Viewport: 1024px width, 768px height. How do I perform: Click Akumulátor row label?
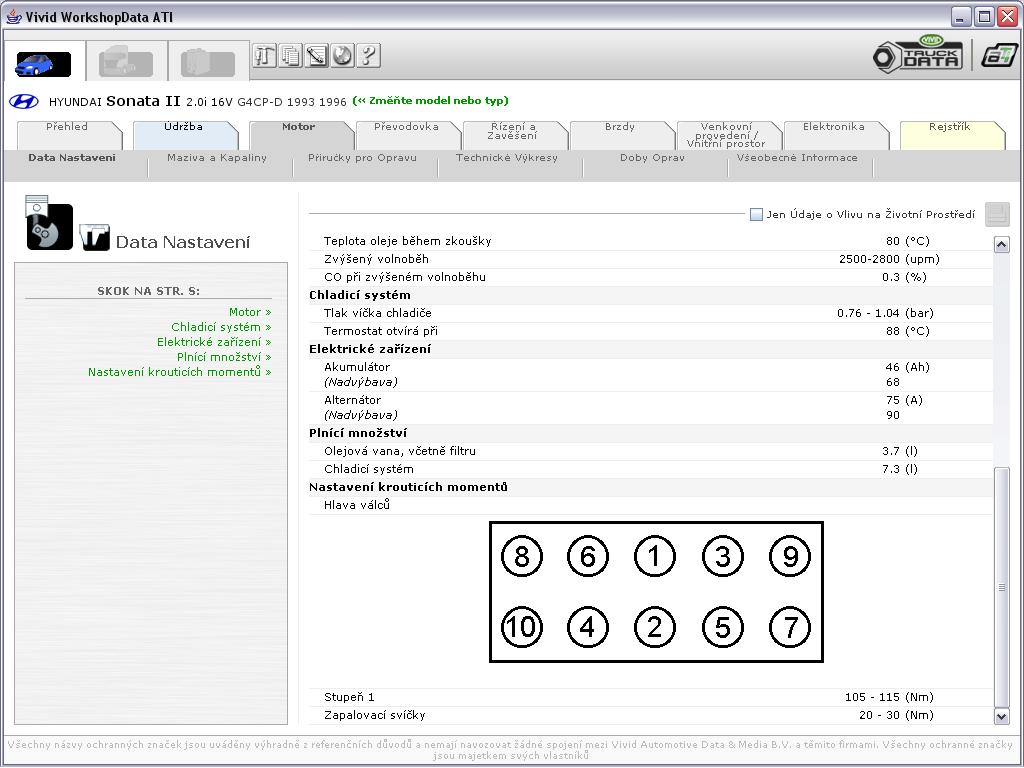point(357,367)
